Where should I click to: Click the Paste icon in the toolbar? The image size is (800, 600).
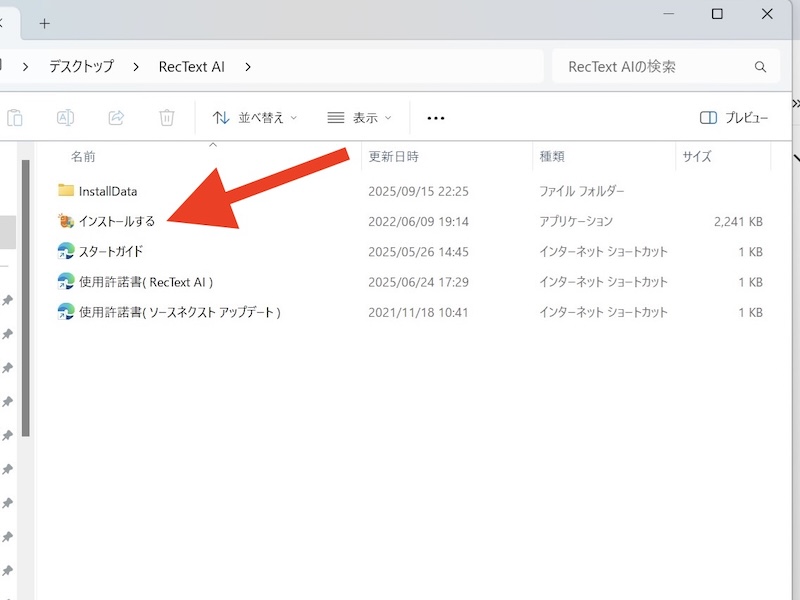pos(14,117)
